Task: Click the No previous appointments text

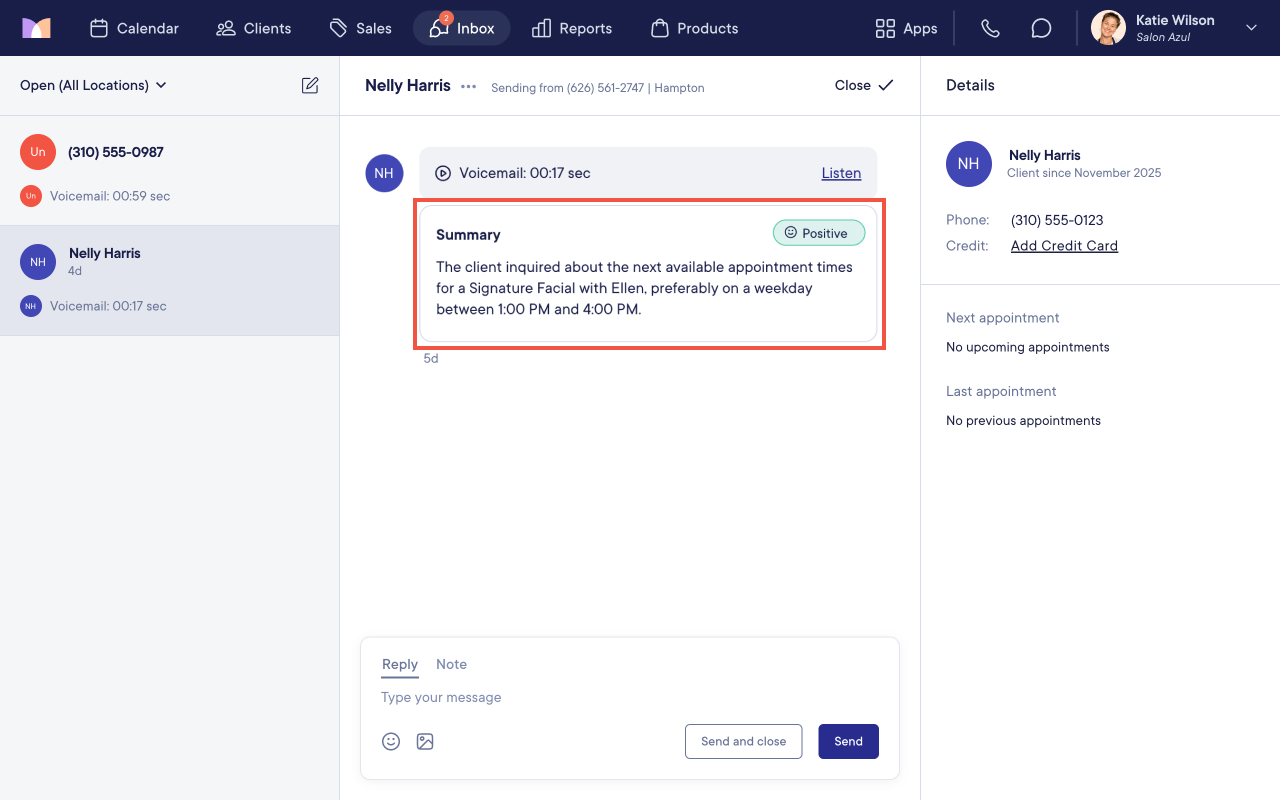Action: [1023, 421]
